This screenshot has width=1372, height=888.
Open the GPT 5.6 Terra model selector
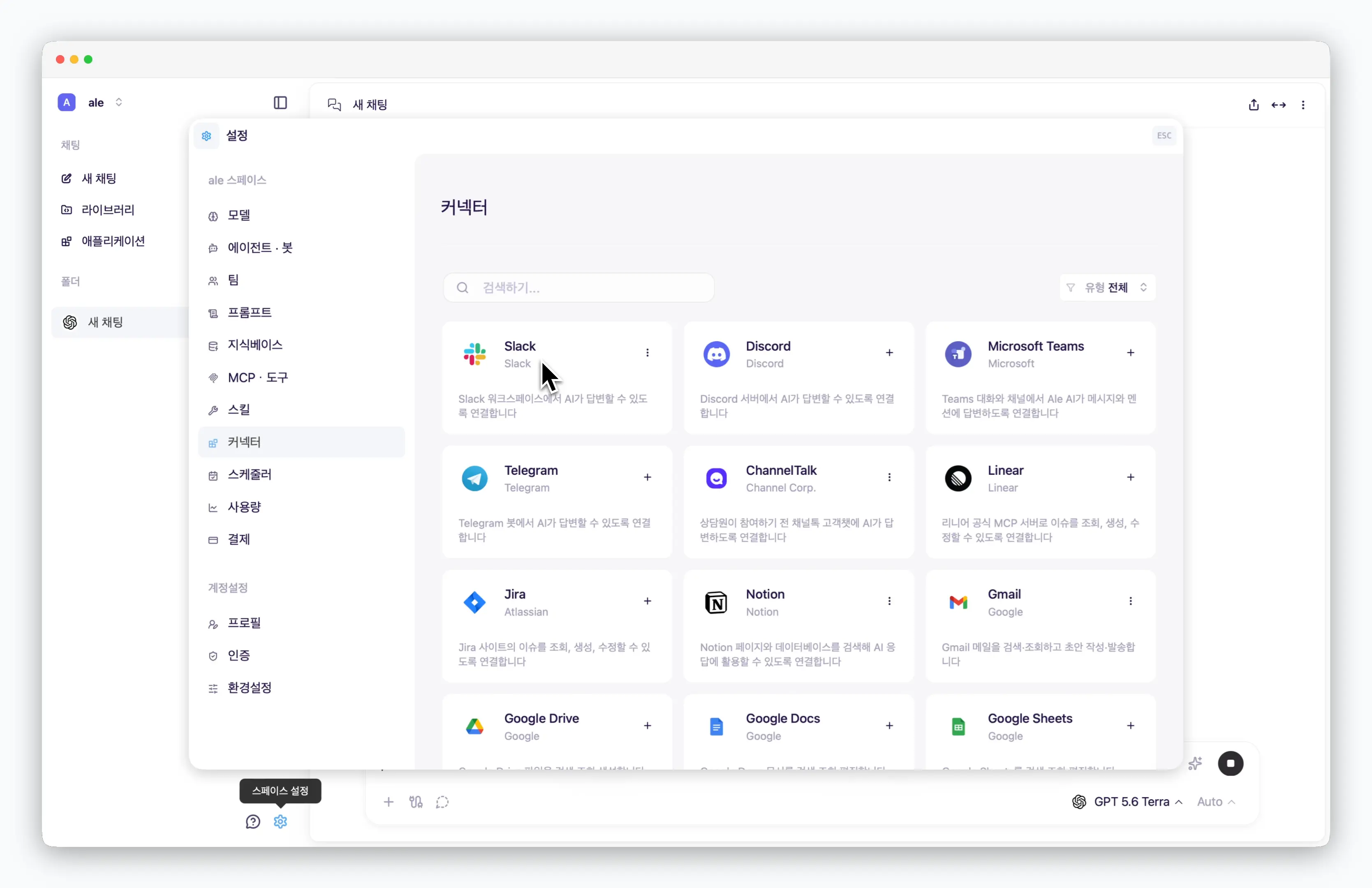click(1127, 802)
